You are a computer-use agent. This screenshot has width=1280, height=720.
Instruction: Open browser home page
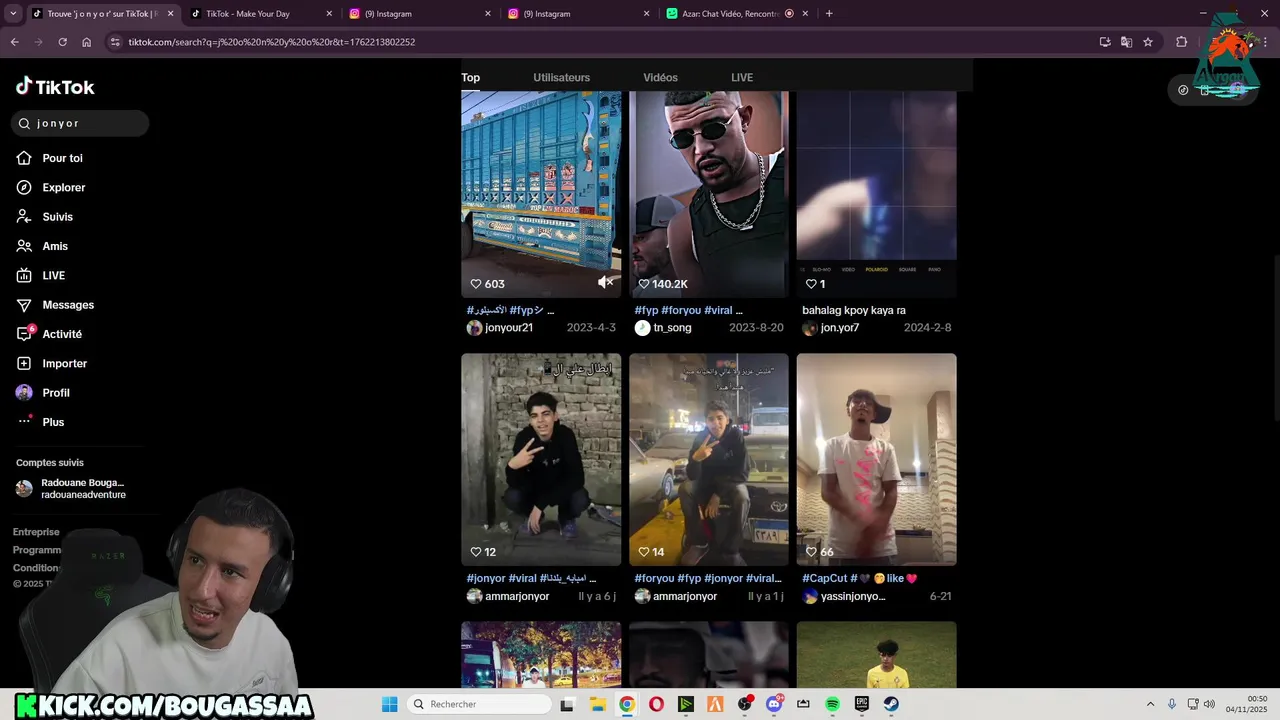86,42
